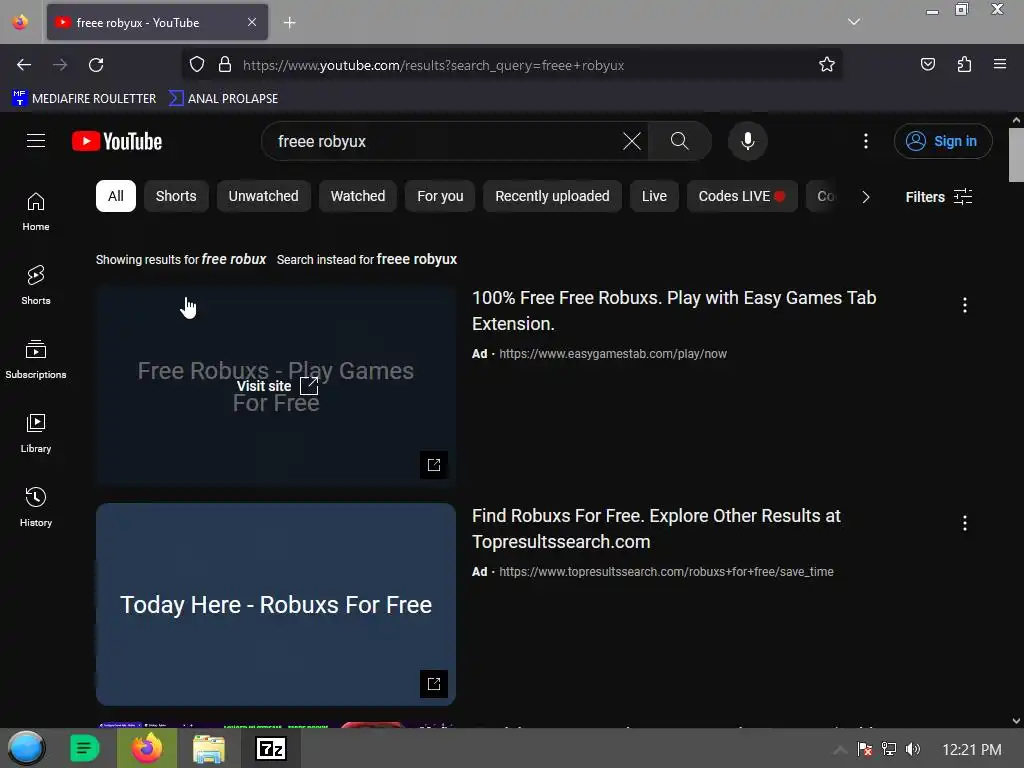Viewport: 1024px width, 768px height.
Task: Reload the page
Action: 96,65
